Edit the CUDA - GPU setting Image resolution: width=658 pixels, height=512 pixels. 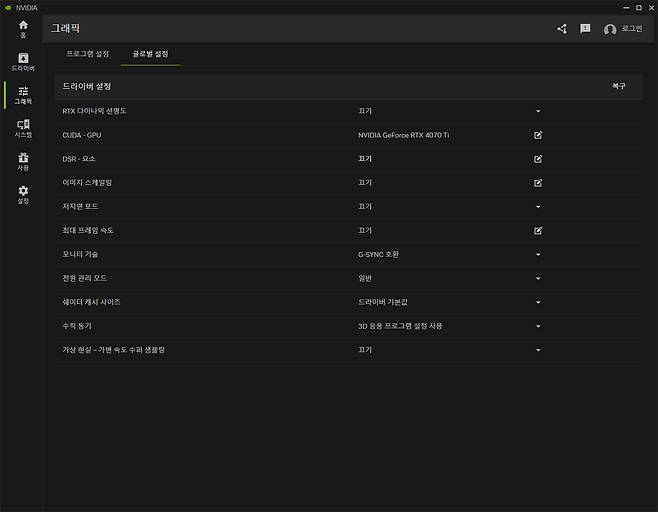[538, 135]
